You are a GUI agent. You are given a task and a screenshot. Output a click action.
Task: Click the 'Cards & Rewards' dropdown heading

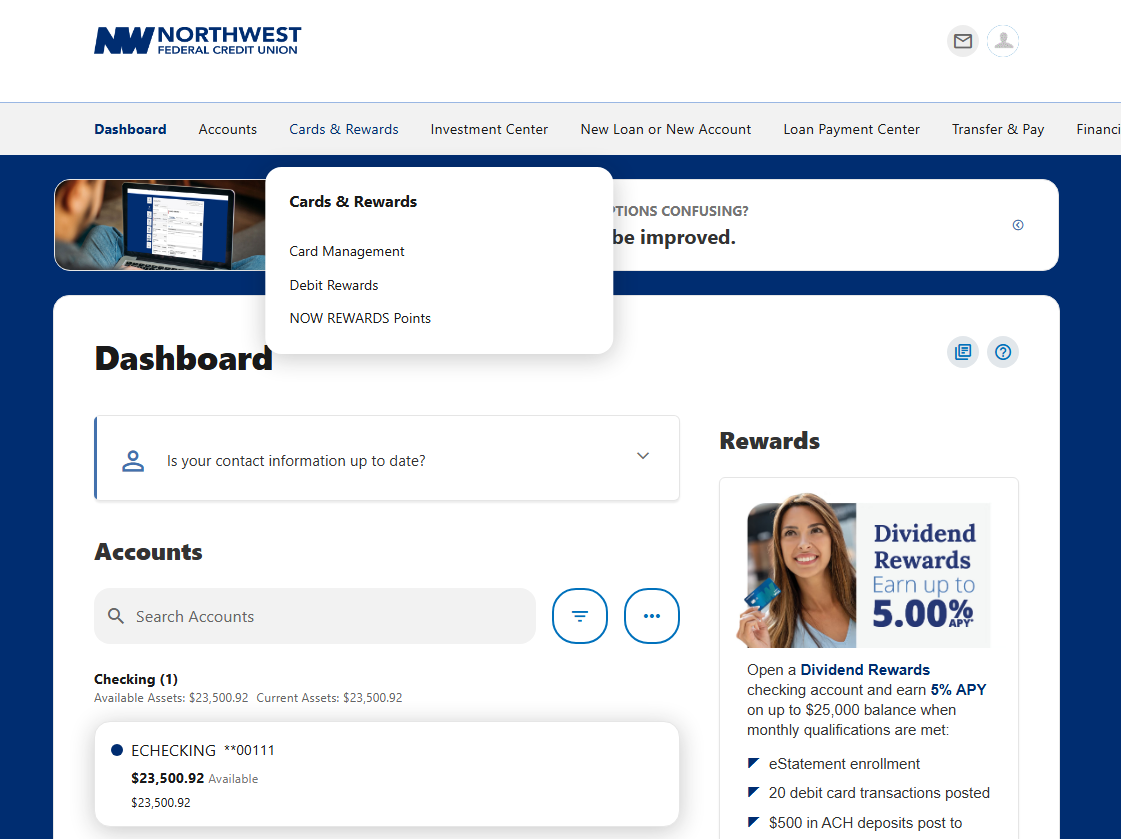pos(353,202)
